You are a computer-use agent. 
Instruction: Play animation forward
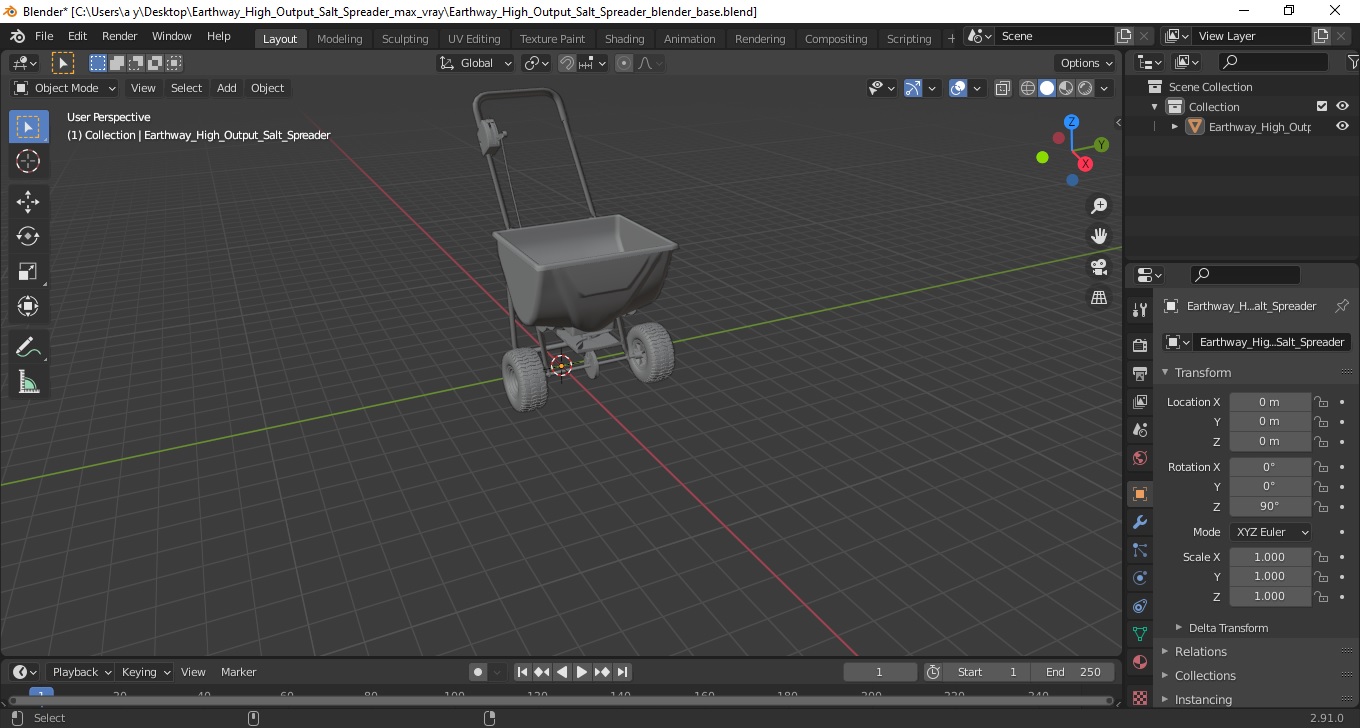click(x=582, y=672)
